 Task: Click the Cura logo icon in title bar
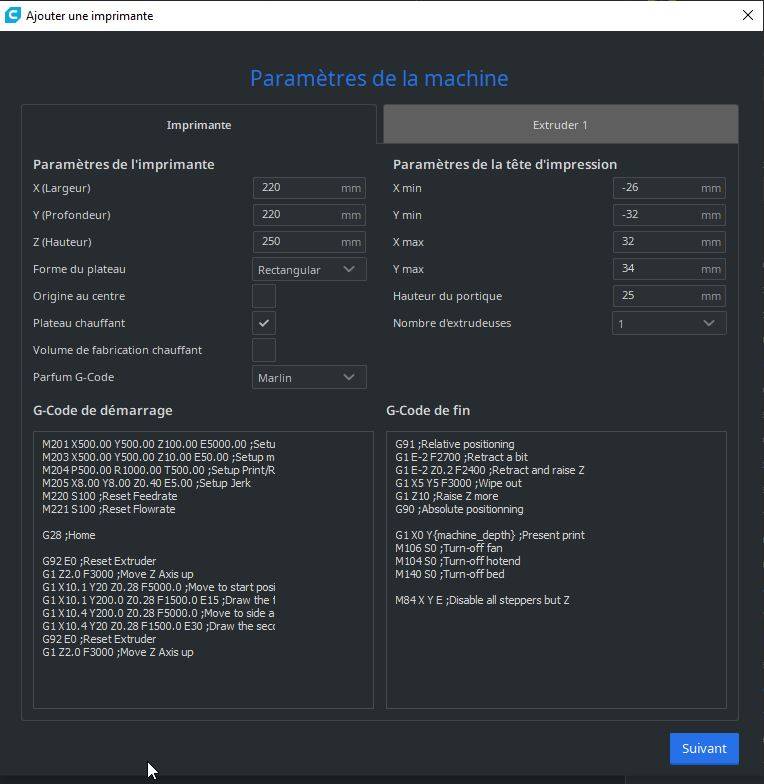[12, 15]
